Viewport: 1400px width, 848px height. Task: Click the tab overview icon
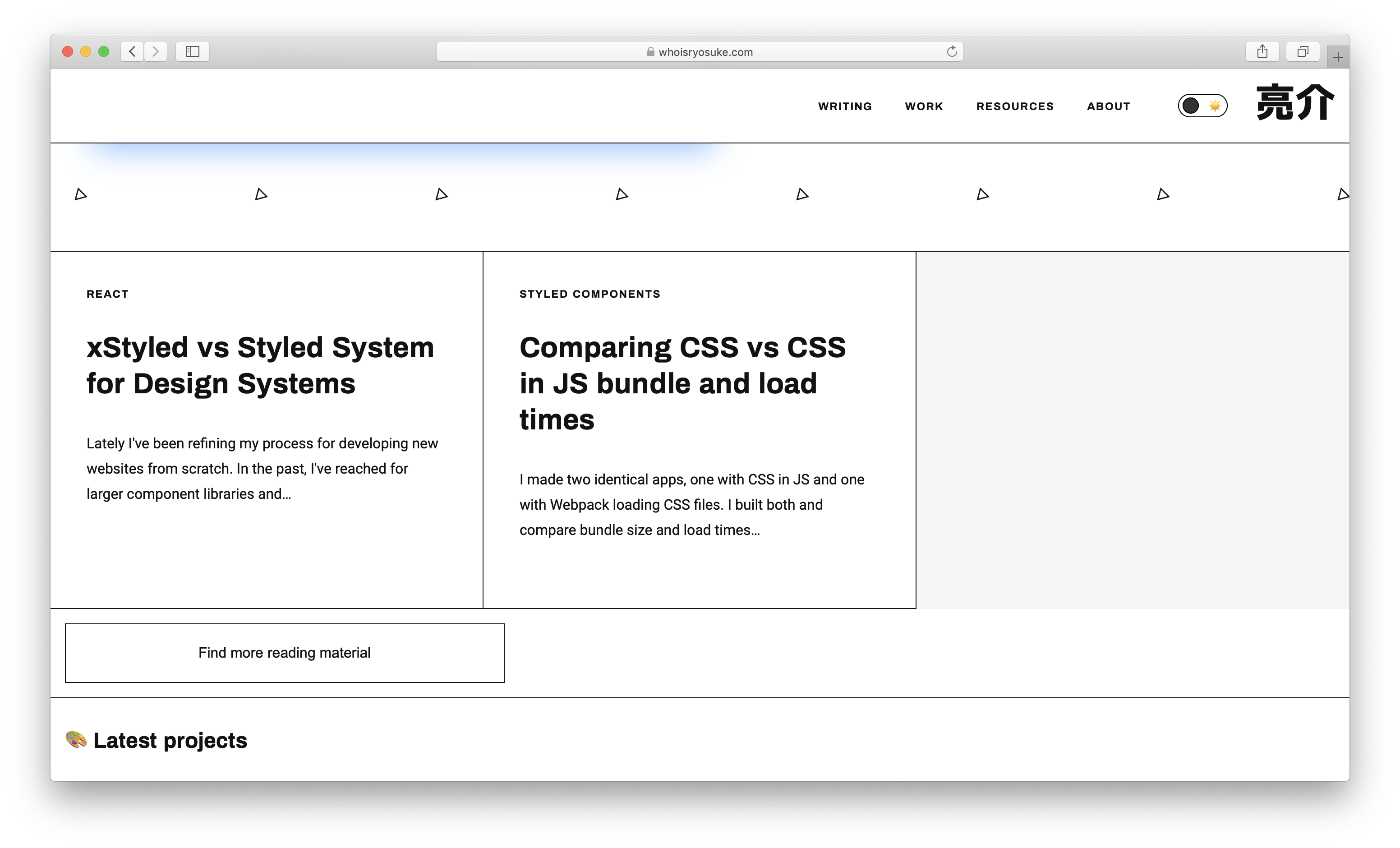tap(1302, 51)
